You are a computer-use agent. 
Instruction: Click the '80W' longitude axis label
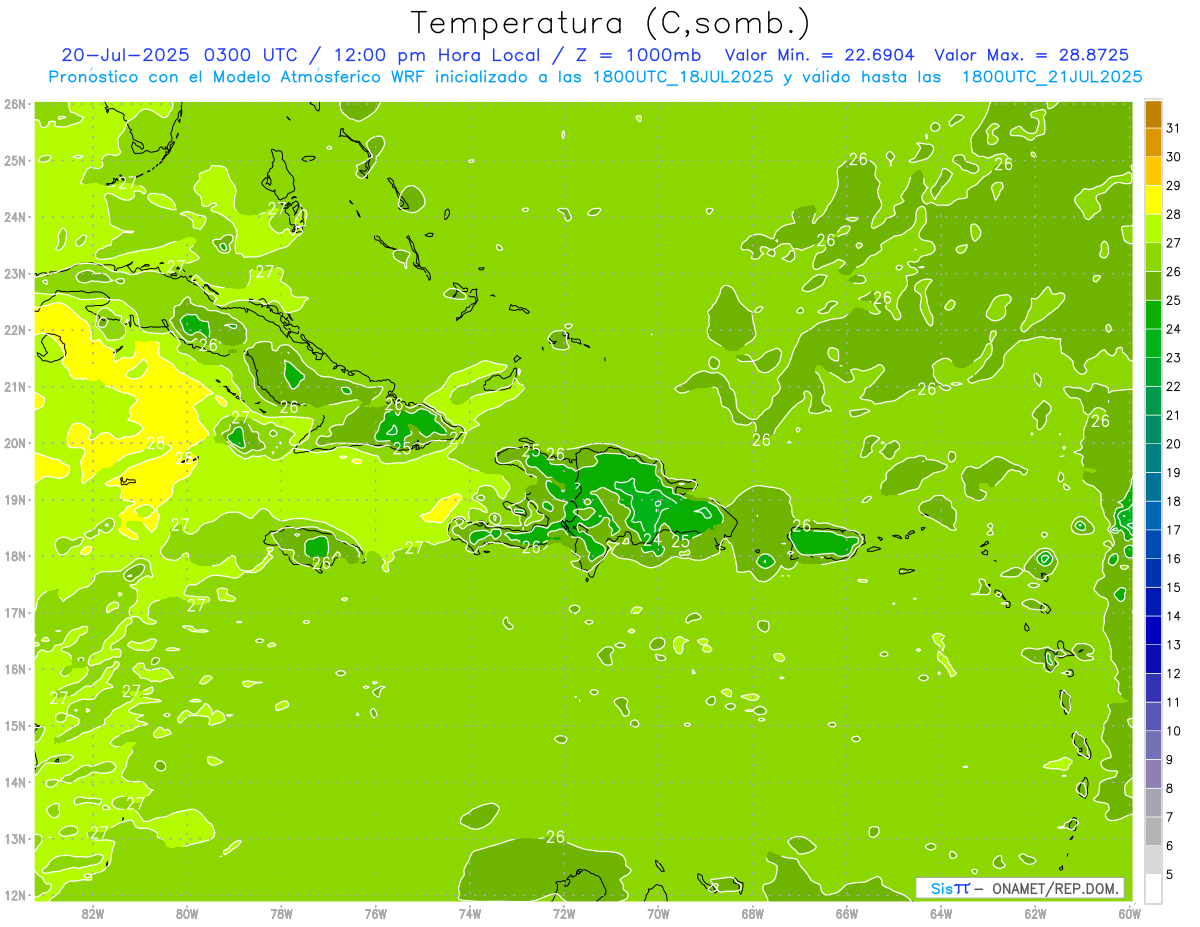click(x=187, y=913)
